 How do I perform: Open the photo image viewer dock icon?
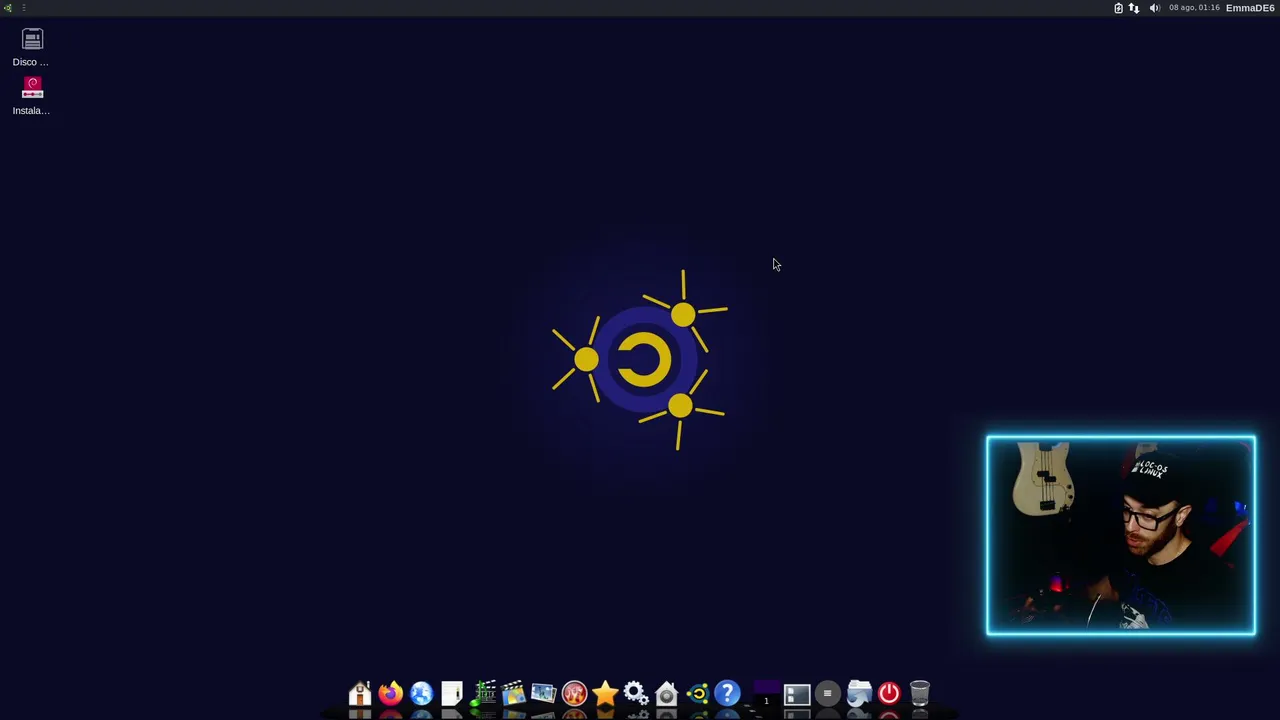543,693
